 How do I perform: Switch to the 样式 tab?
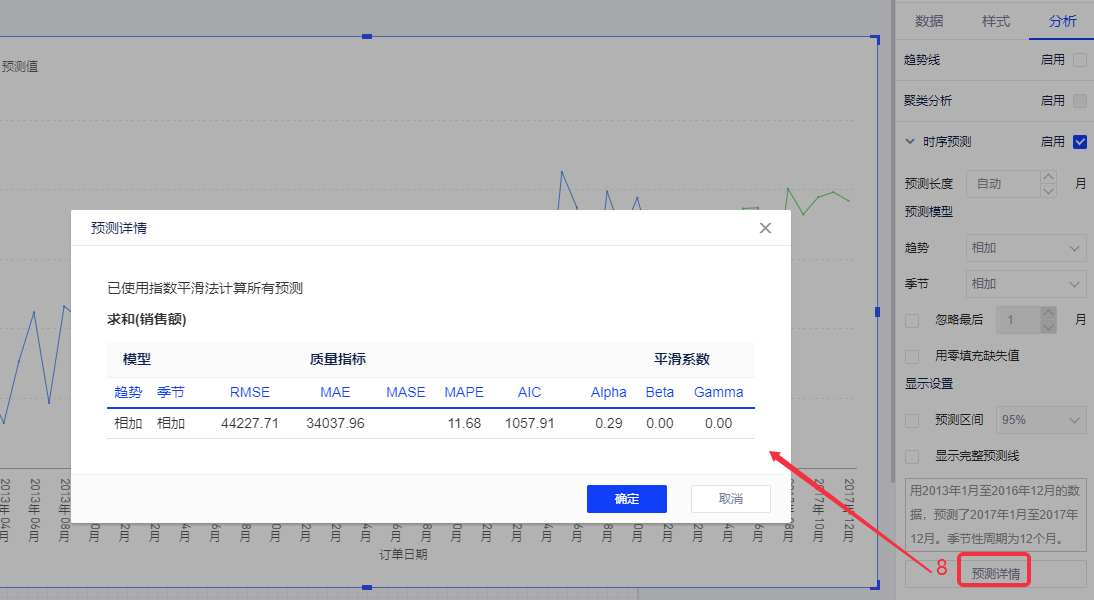tap(995, 21)
